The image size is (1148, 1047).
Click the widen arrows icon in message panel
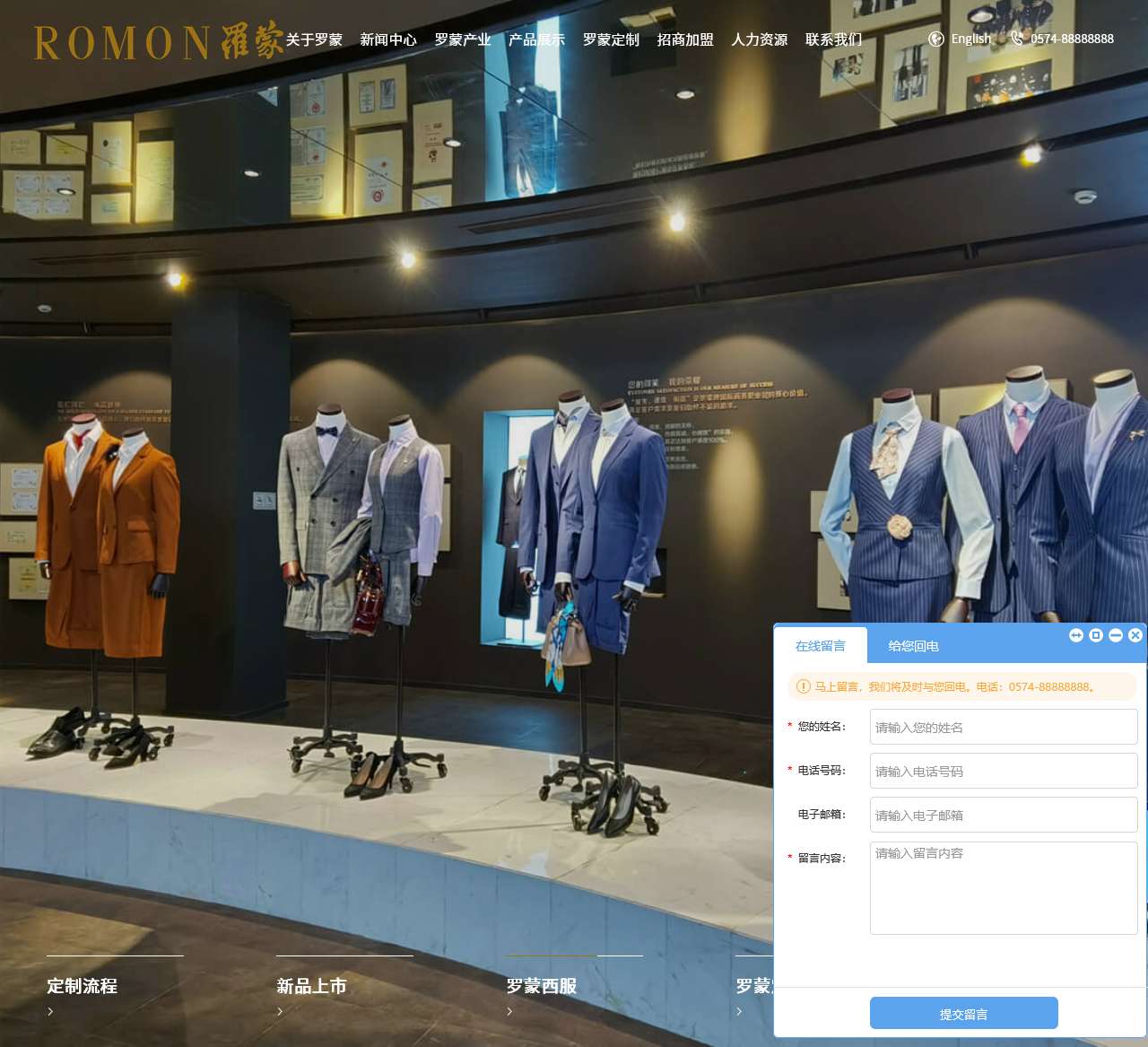pyautogui.click(x=1076, y=635)
